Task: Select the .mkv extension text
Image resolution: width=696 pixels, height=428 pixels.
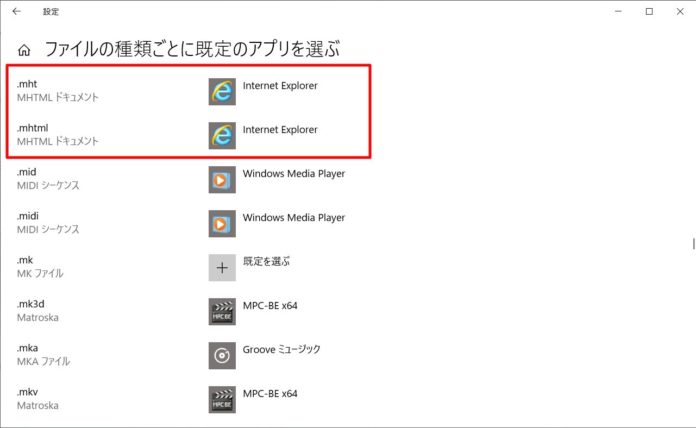Action: point(28,392)
